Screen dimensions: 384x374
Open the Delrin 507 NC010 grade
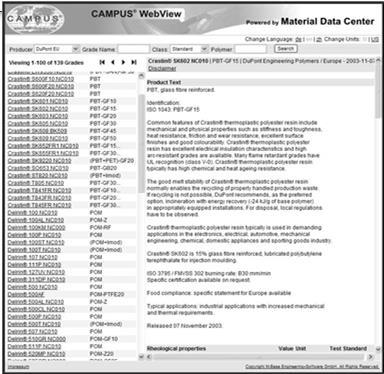coord(32,332)
